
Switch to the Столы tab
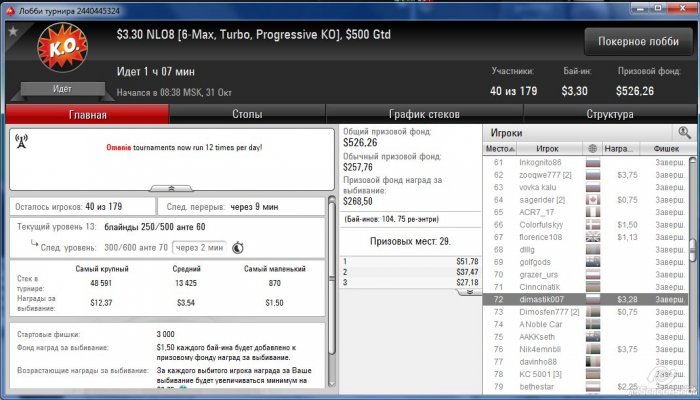[x=247, y=114]
